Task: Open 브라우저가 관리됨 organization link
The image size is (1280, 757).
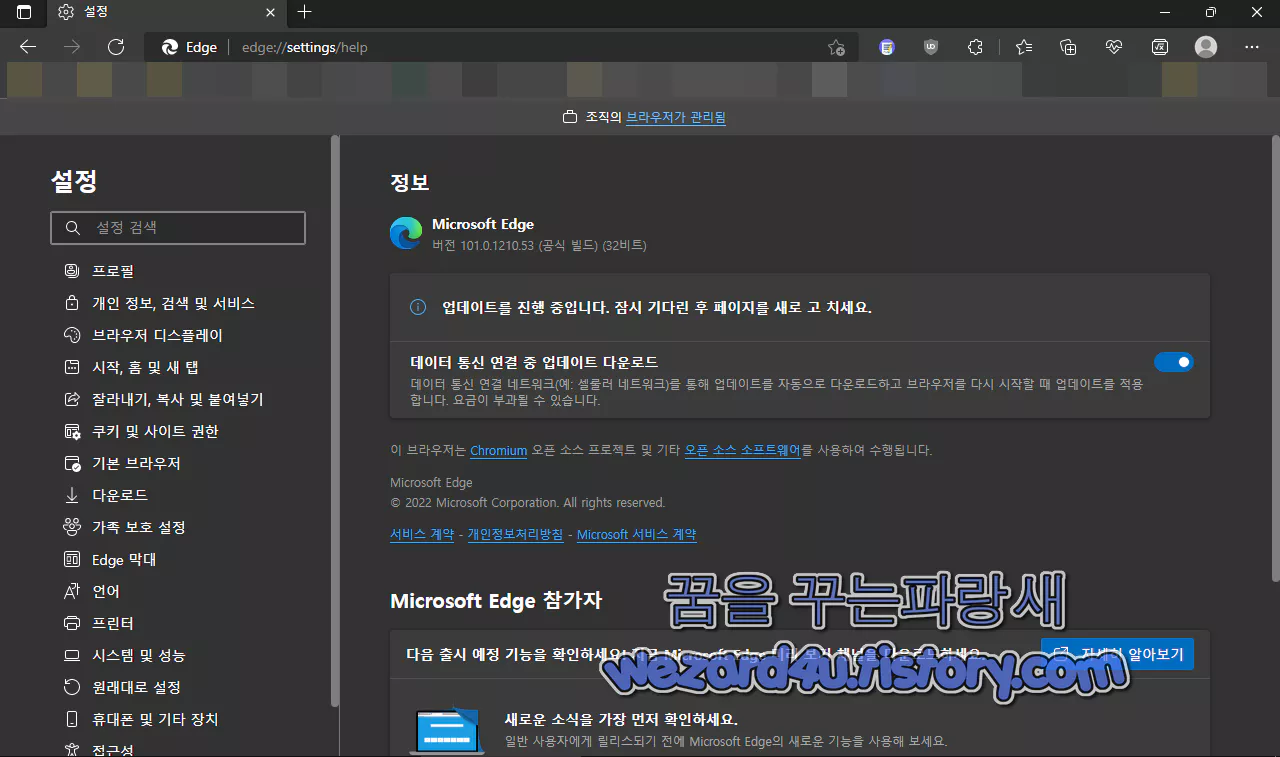Action: [675, 117]
